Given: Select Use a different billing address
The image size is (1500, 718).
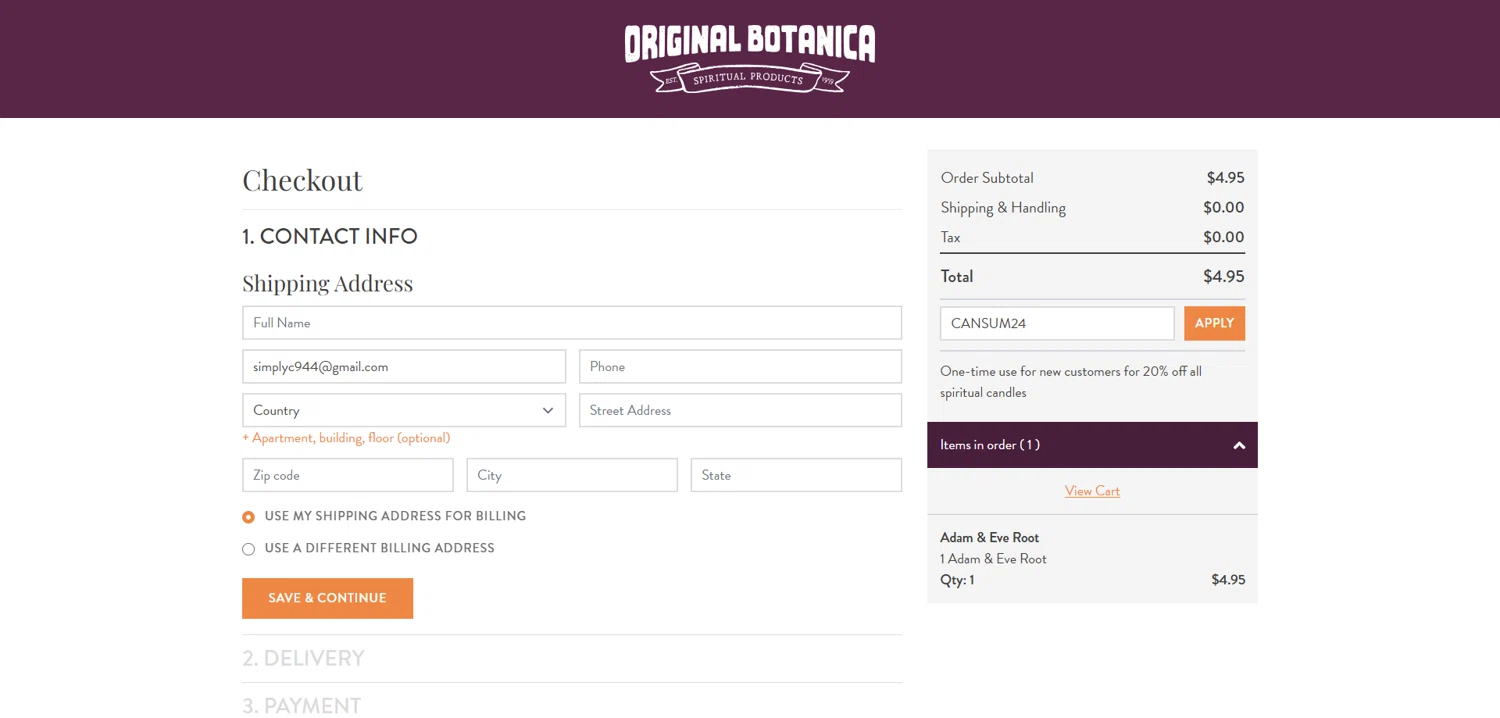Looking at the screenshot, I should pos(249,549).
